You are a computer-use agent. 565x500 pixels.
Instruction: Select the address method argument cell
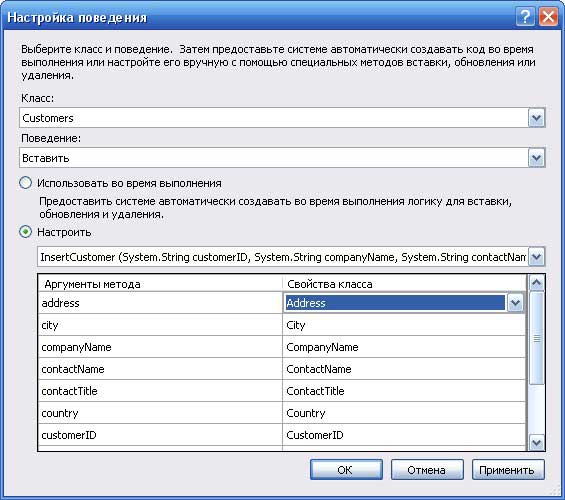point(160,303)
